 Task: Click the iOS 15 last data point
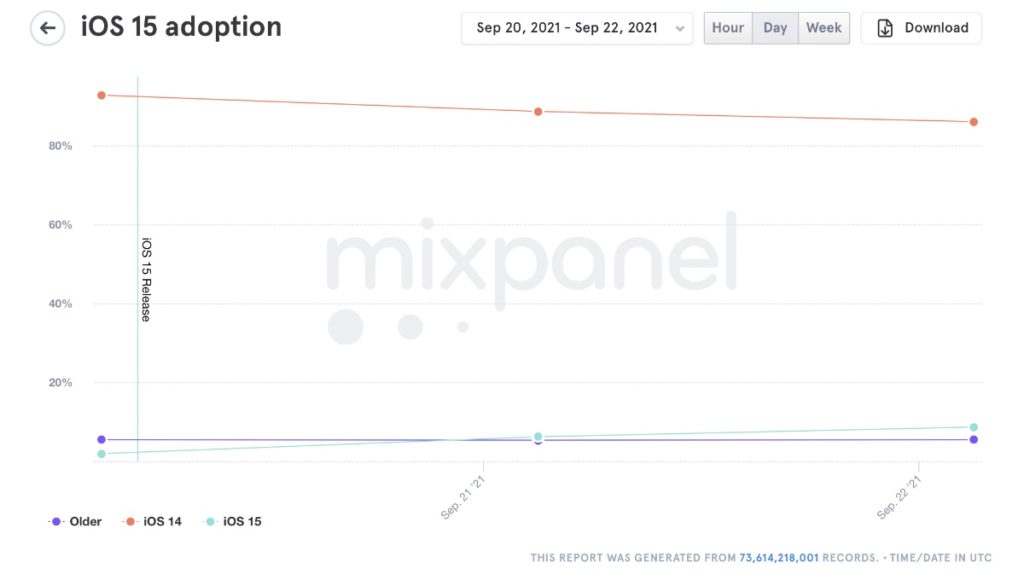click(973, 427)
